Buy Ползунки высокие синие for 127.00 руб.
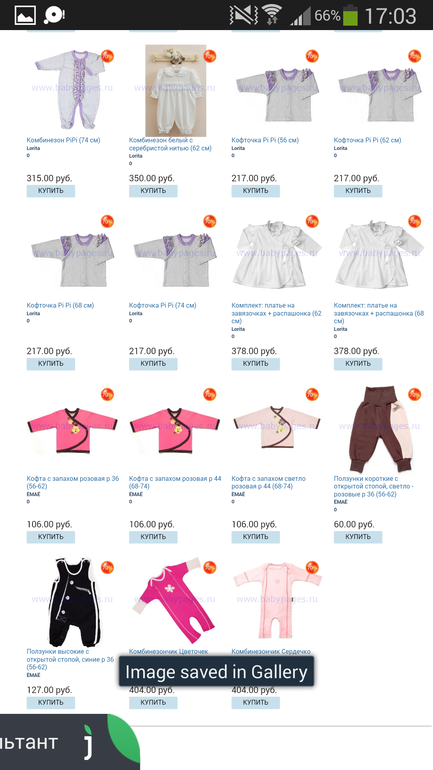Screen dimensions: 433x770 (x=51, y=703)
